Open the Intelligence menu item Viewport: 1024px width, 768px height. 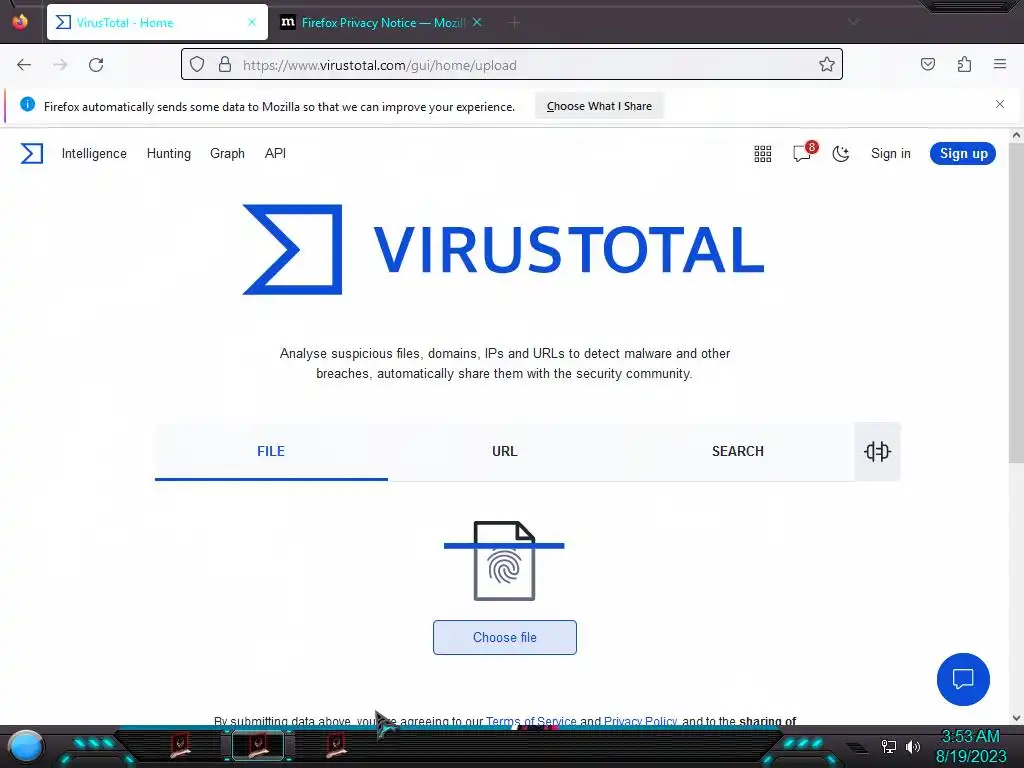(94, 153)
